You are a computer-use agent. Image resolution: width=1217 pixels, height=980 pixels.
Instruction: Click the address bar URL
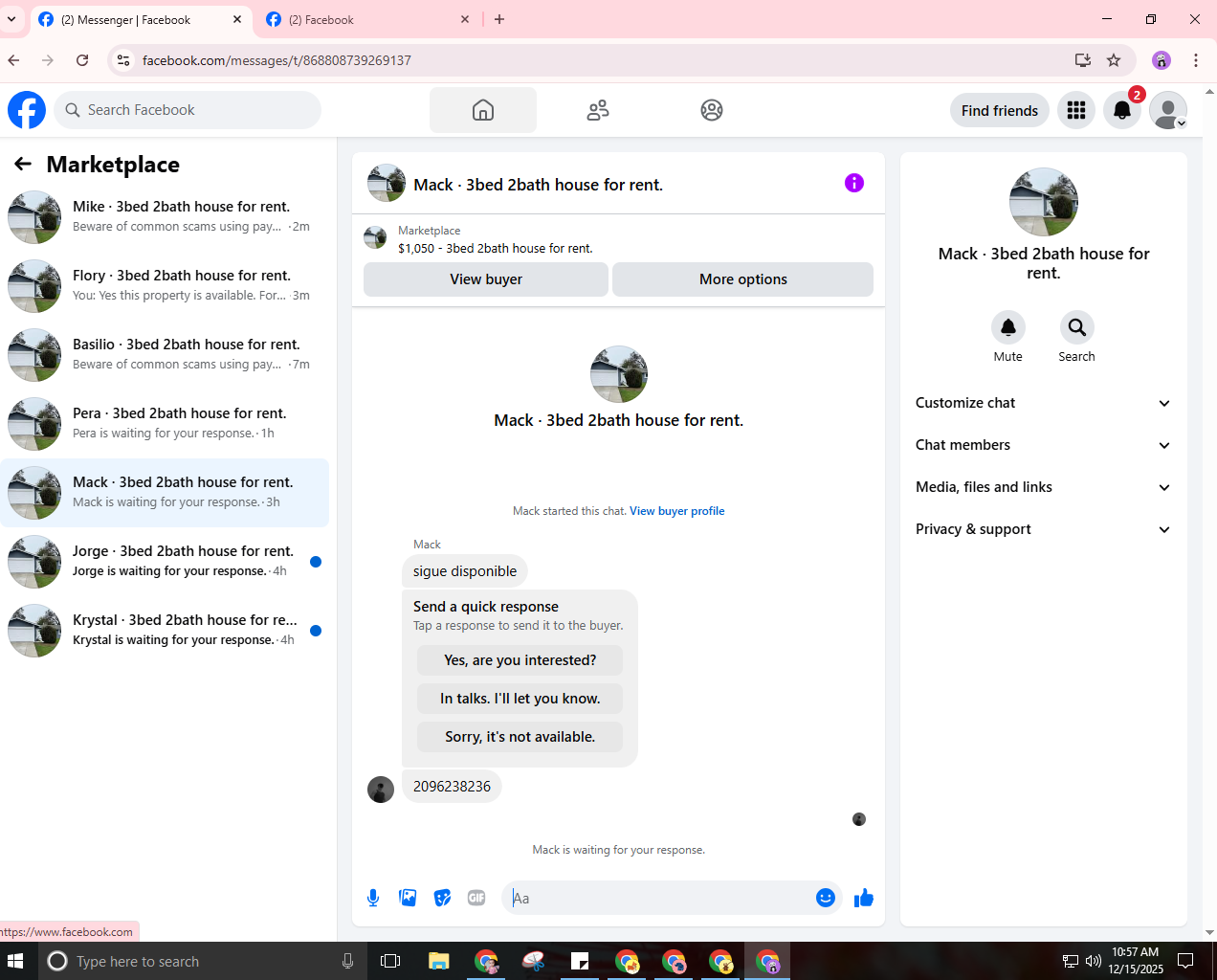277,60
